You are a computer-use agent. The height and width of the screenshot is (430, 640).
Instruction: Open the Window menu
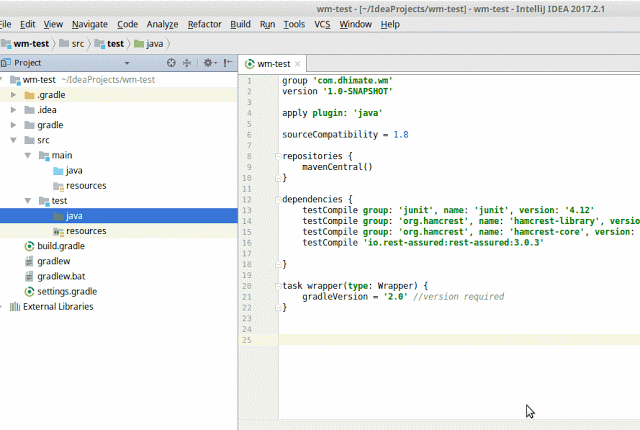click(x=356, y=24)
